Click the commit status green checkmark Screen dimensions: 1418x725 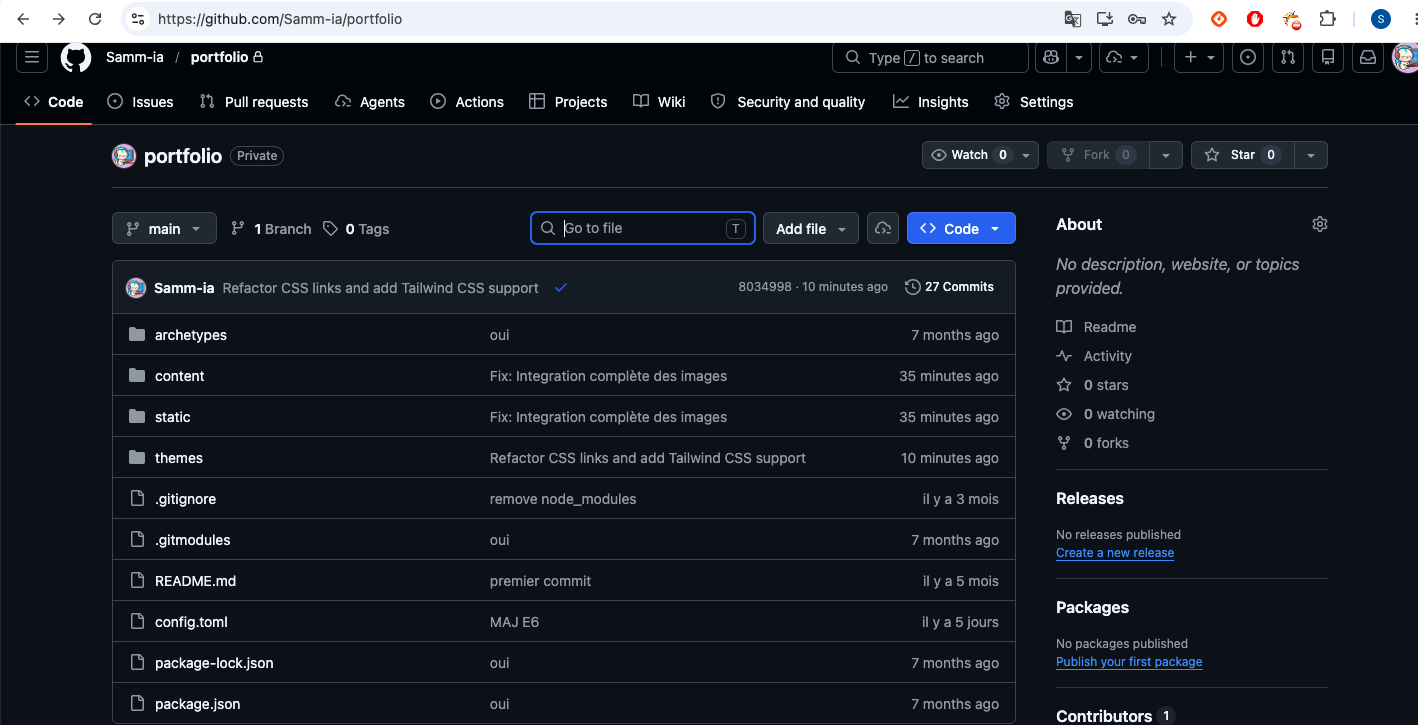coord(561,288)
